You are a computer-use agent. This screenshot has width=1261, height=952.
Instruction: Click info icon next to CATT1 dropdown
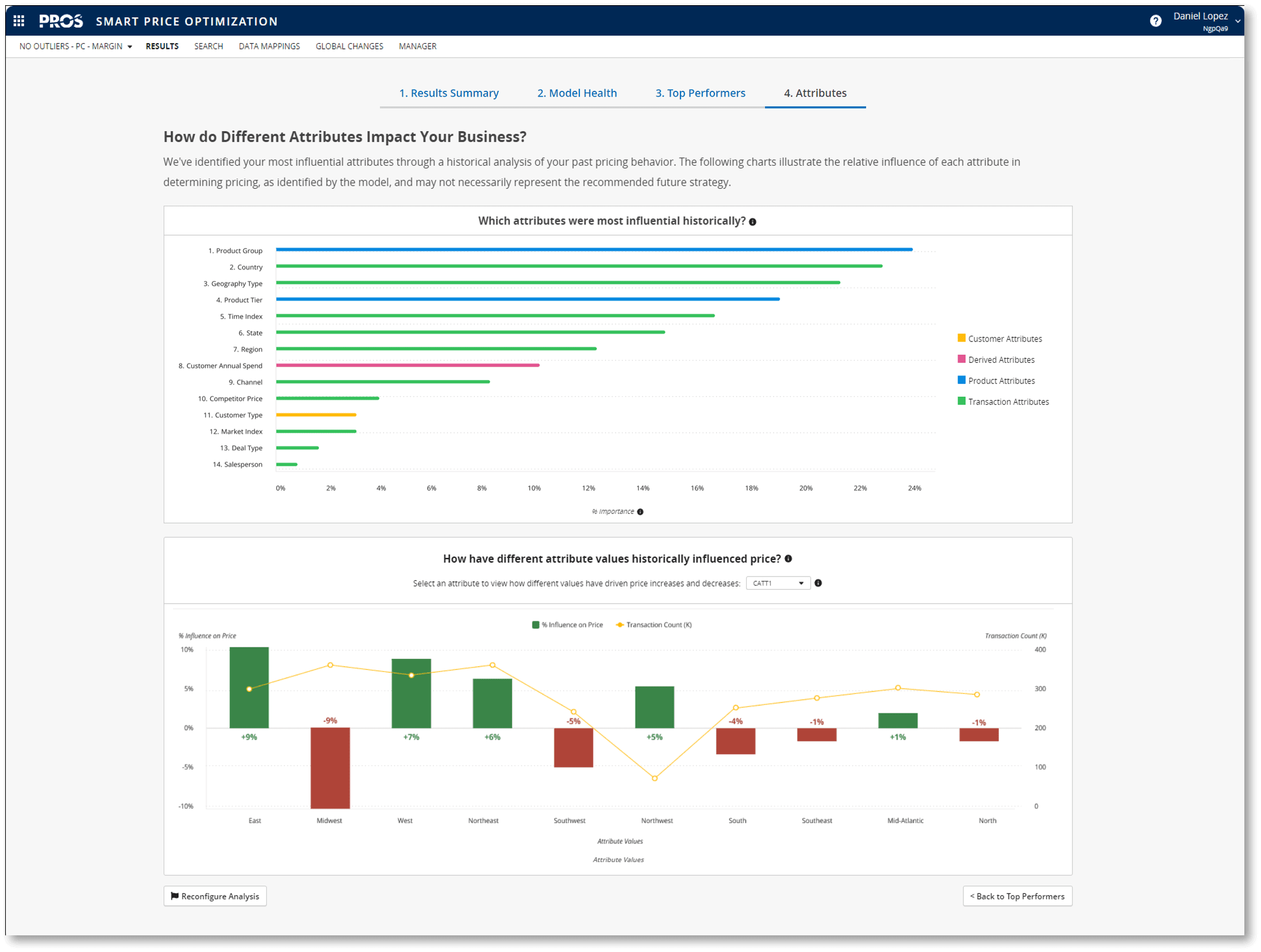click(x=818, y=583)
